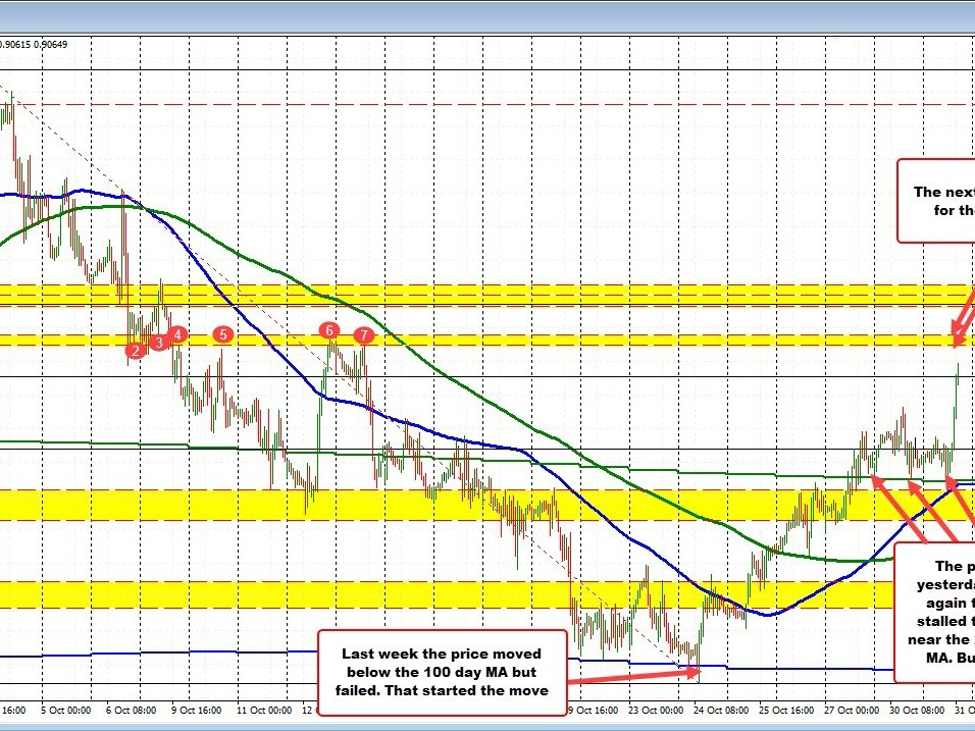The width and height of the screenshot is (975, 731).
Task: Click the "5 Oct 00:00" time axis label
Action: tap(68, 710)
